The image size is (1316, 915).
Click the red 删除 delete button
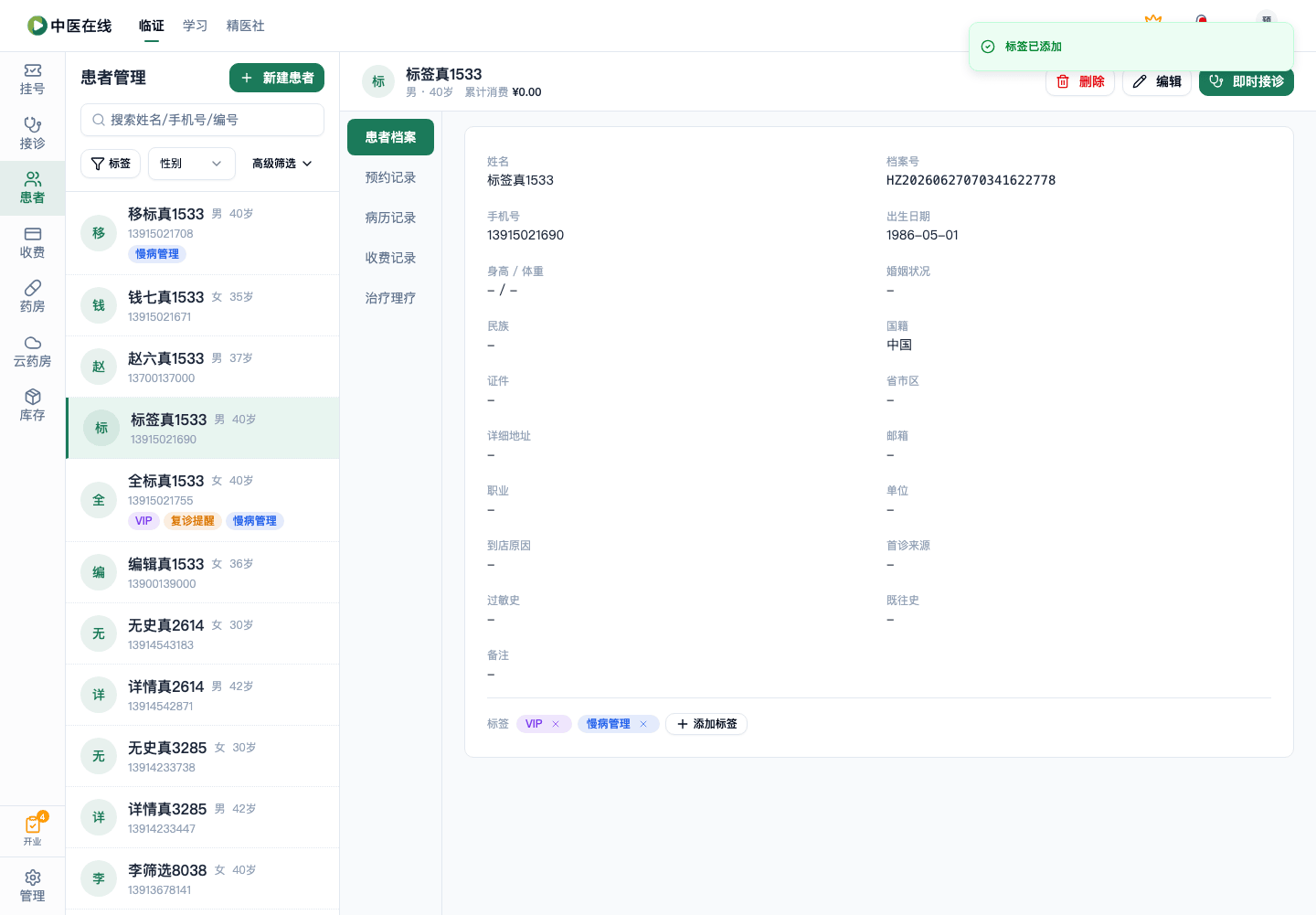(1080, 81)
